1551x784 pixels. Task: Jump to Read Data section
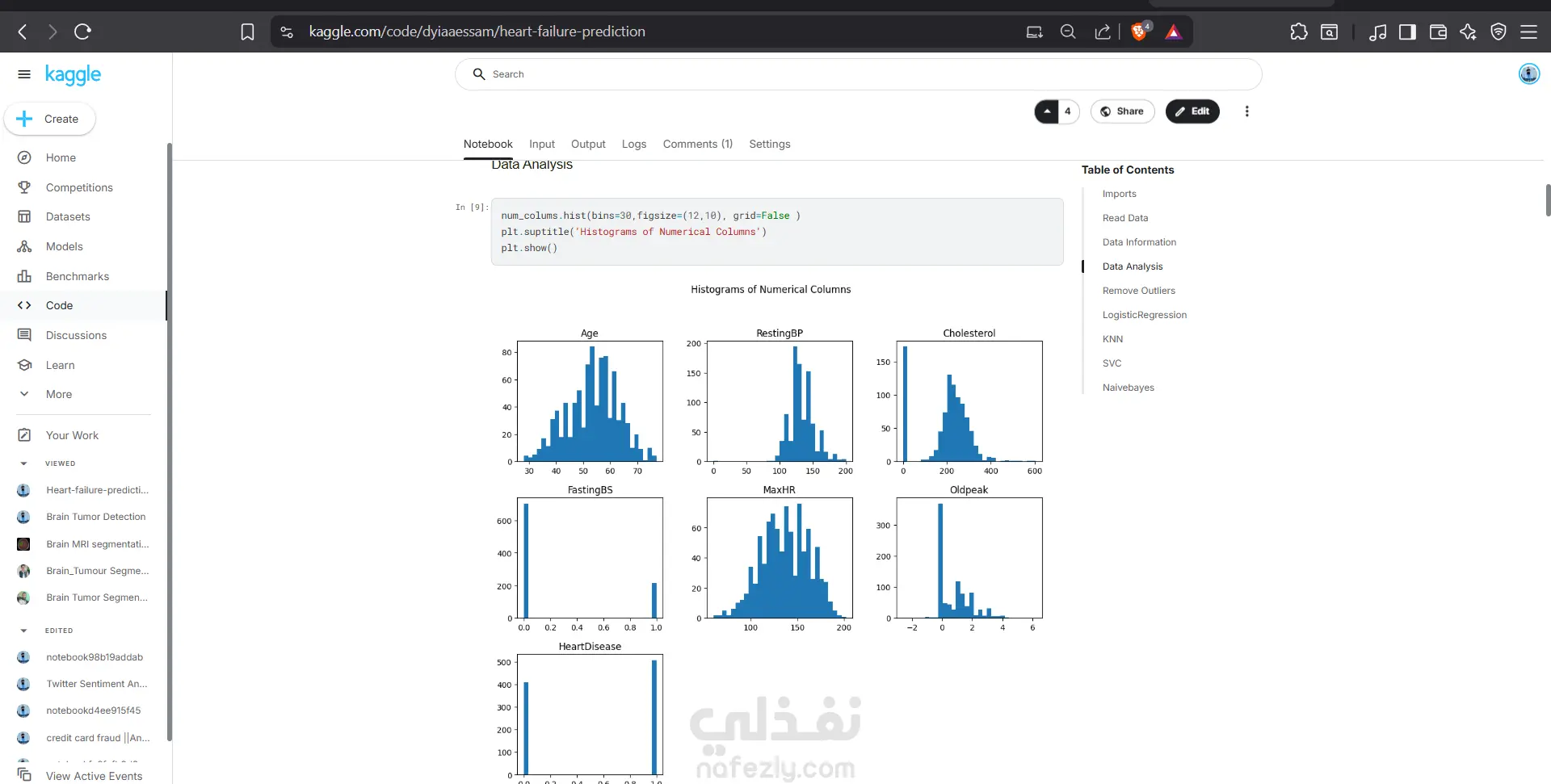pos(1125,218)
